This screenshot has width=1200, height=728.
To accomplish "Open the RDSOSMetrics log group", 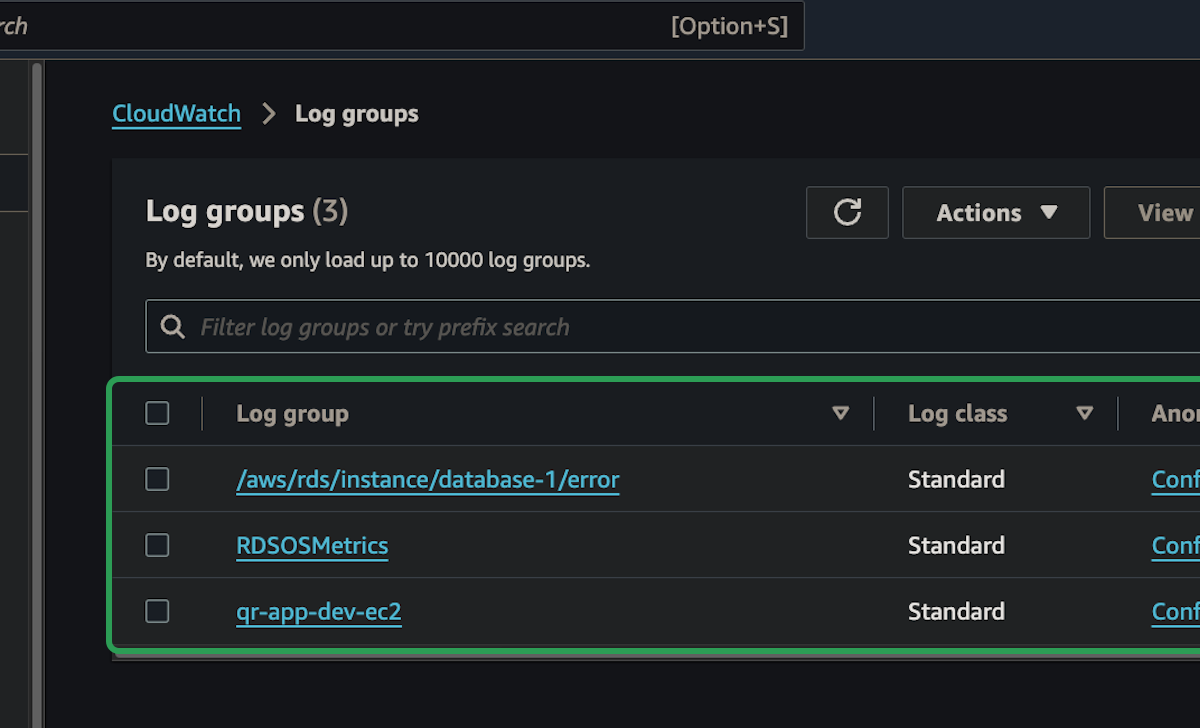I will 312,546.
